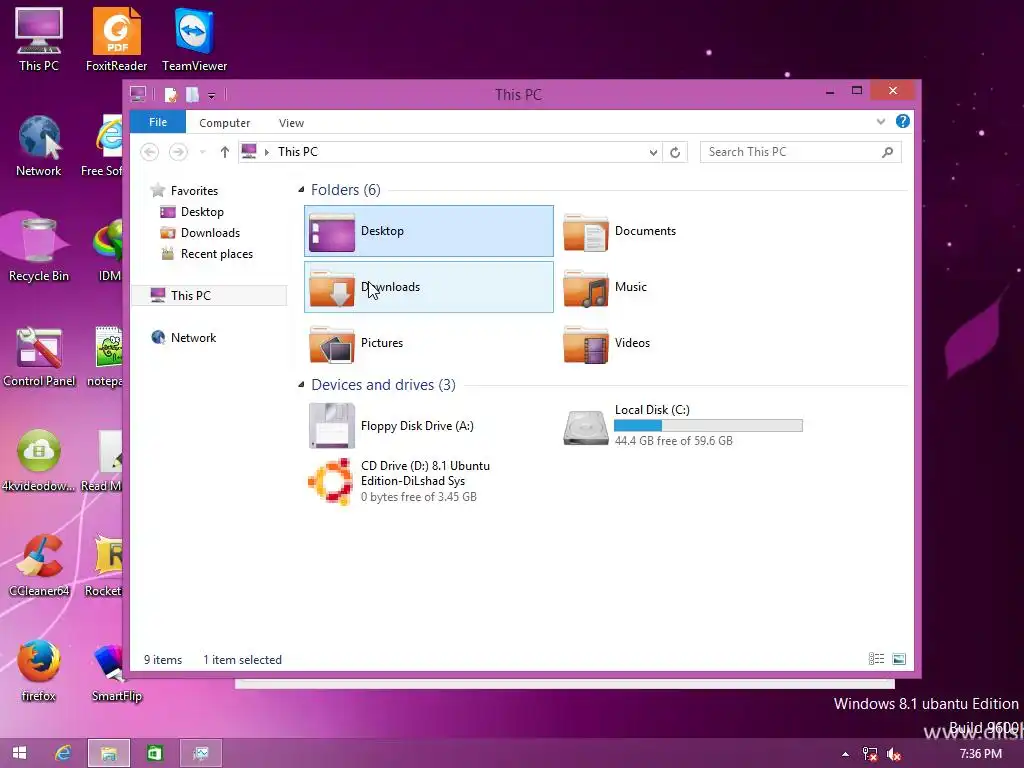Click the window system menu icon
This screenshot has height=768, width=1024.
(x=138, y=95)
